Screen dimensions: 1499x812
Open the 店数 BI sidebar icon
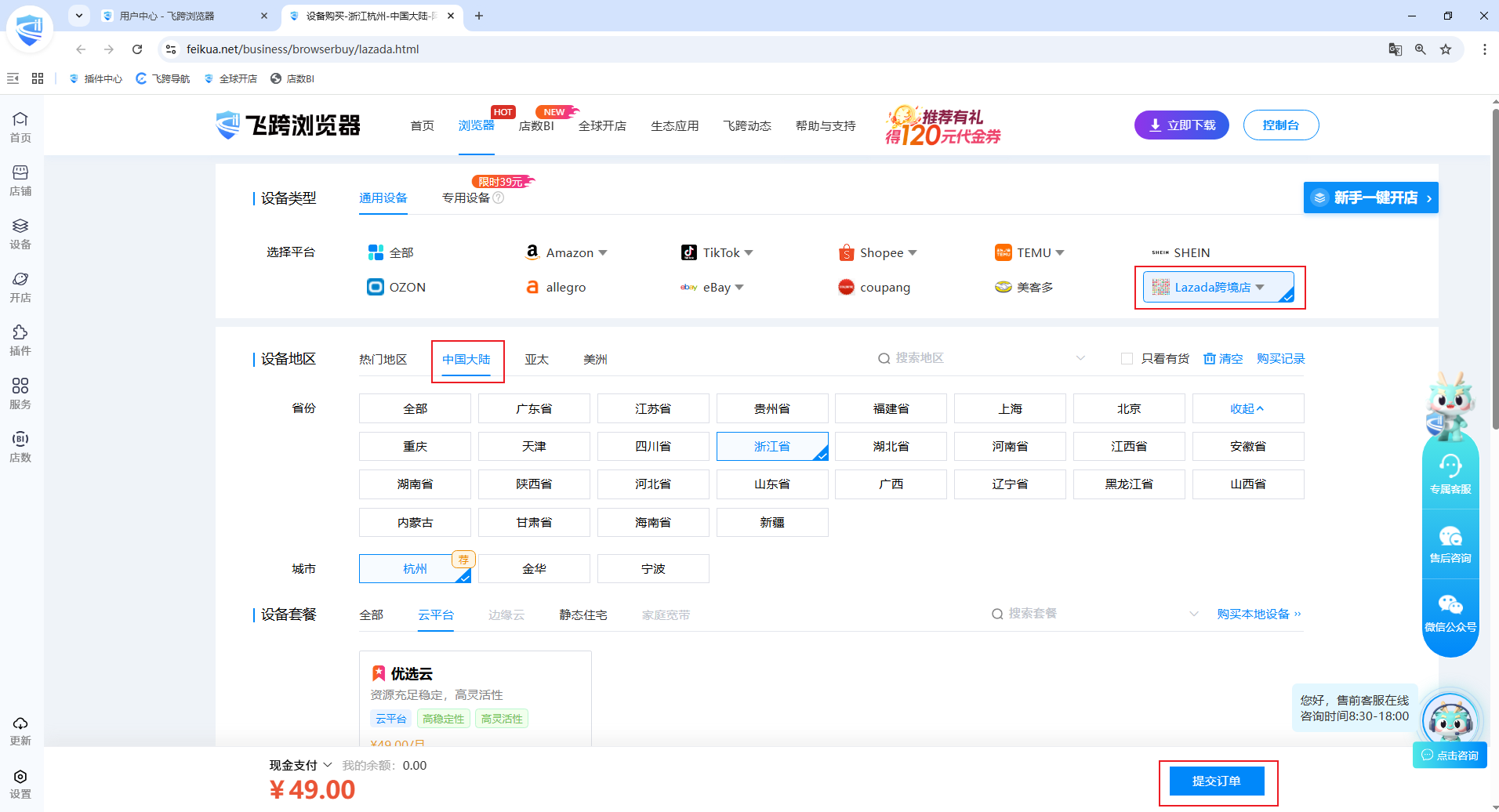click(20, 446)
